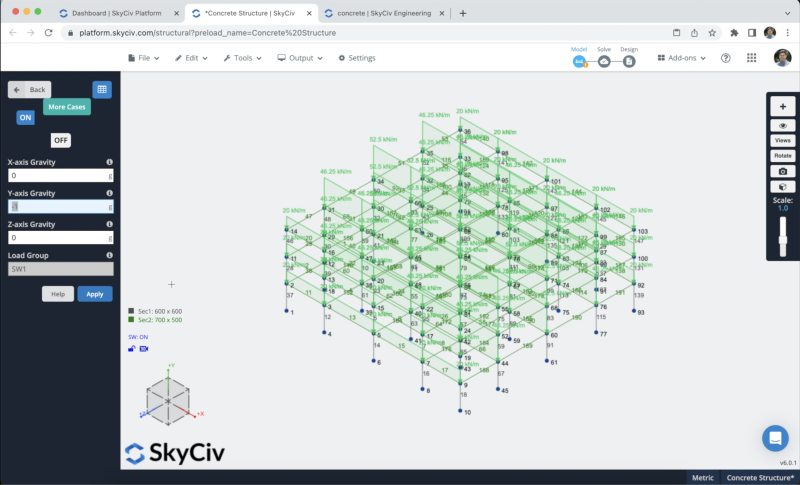This screenshot has height=485, width=800.
Task: Take a screenshot with camera icon
Action: point(783,171)
